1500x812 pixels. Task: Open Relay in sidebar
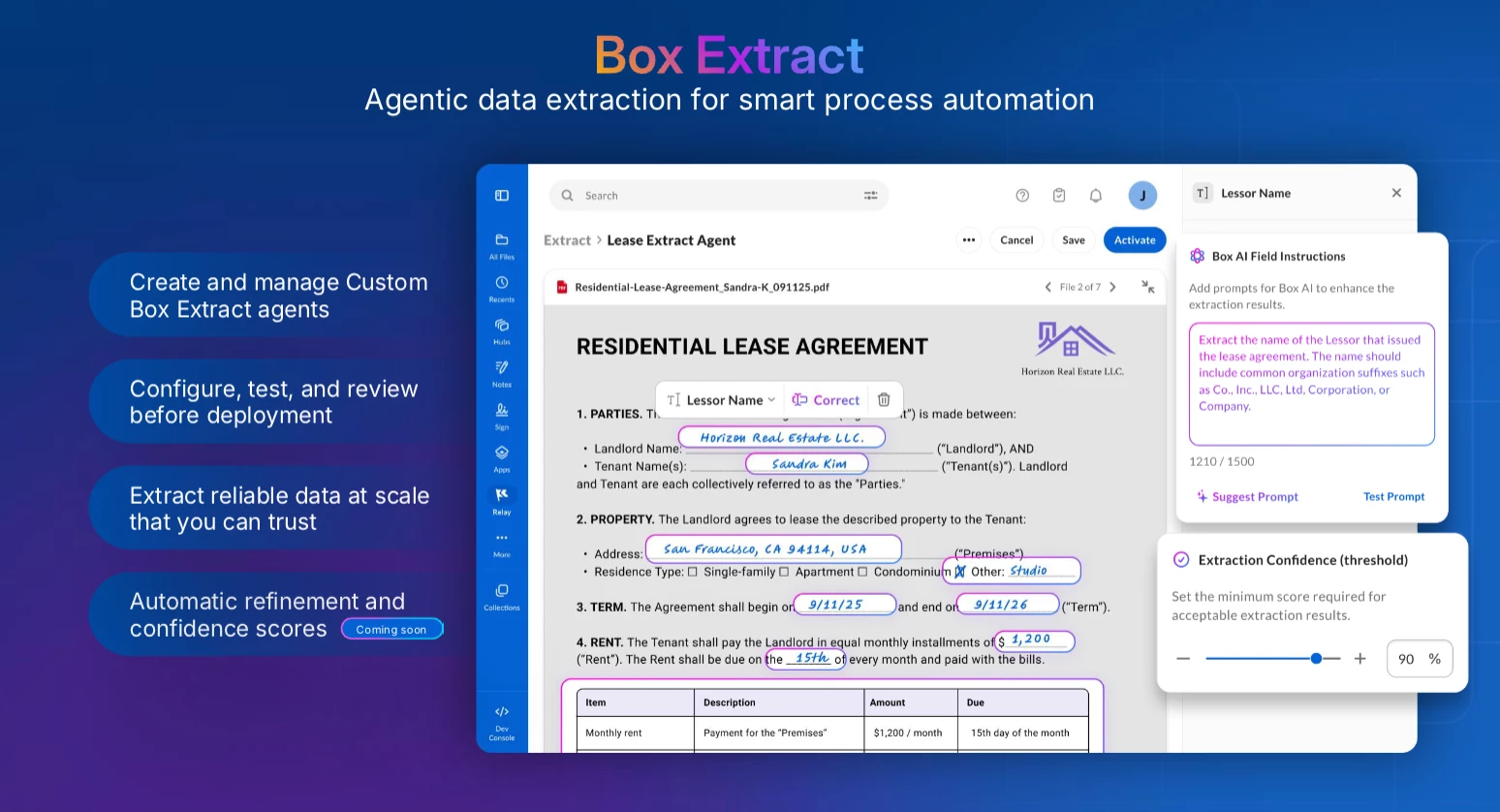(502, 501)
